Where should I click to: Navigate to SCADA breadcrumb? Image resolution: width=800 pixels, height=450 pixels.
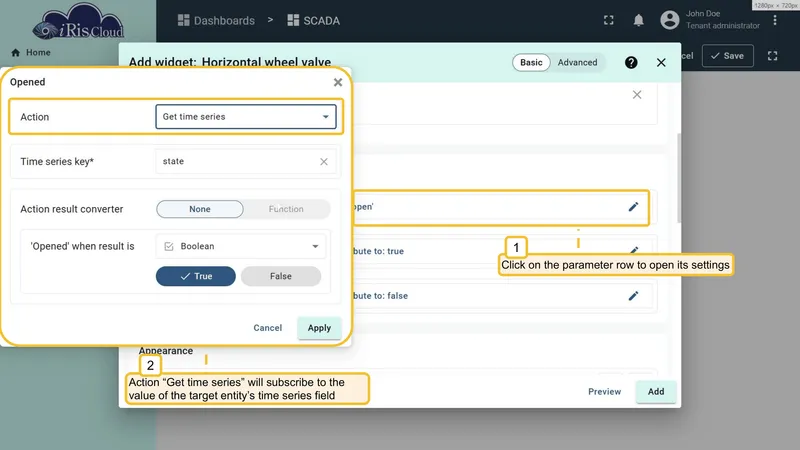point(321,20)
